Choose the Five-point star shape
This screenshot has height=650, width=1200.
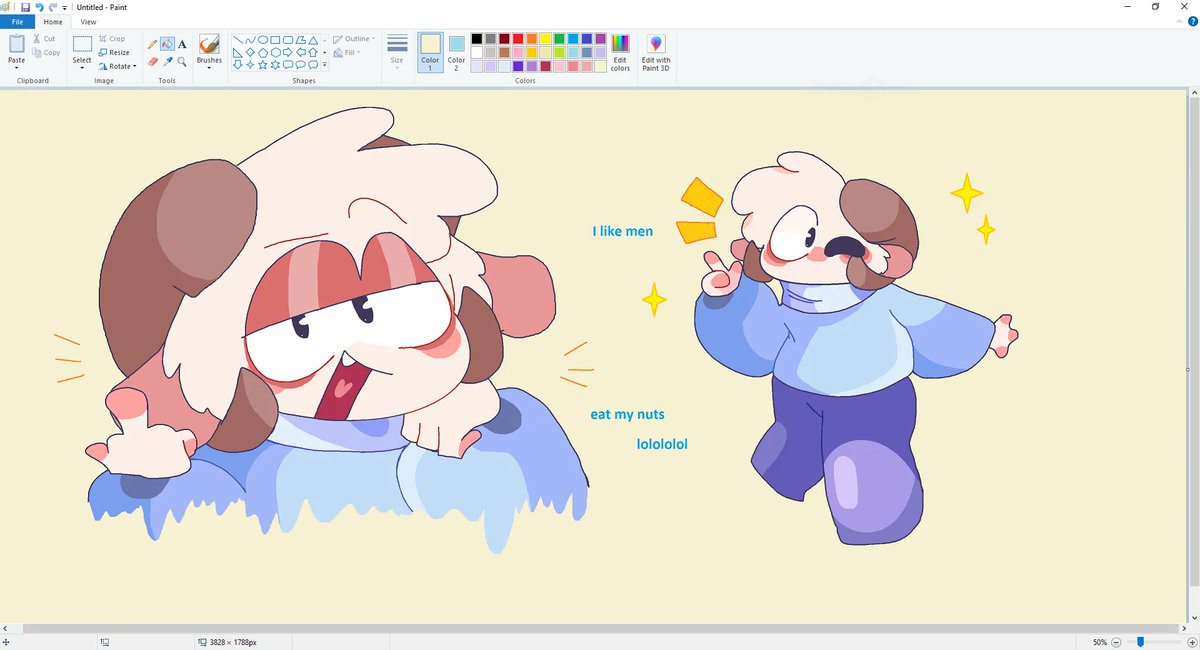pos(263,65)
